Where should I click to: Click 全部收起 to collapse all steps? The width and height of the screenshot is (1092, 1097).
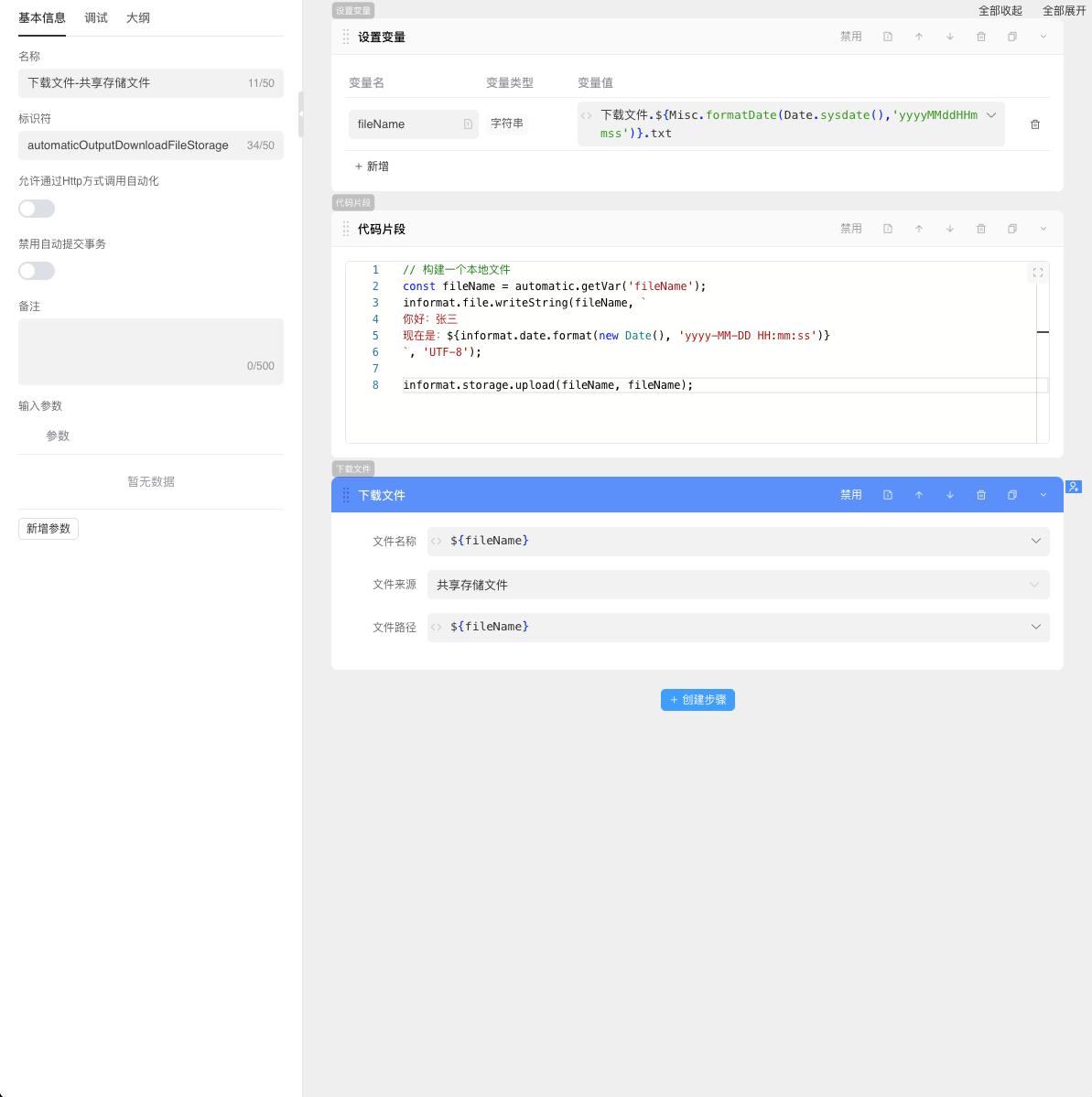click(1000, 11)
